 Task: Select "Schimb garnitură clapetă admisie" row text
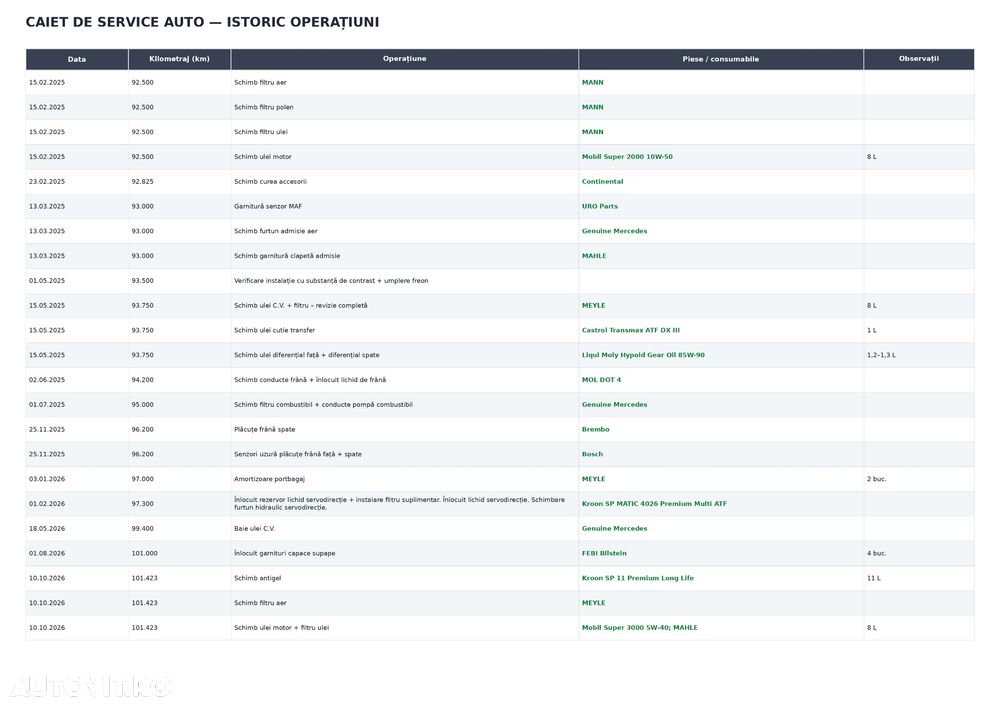tap(287, 256)
